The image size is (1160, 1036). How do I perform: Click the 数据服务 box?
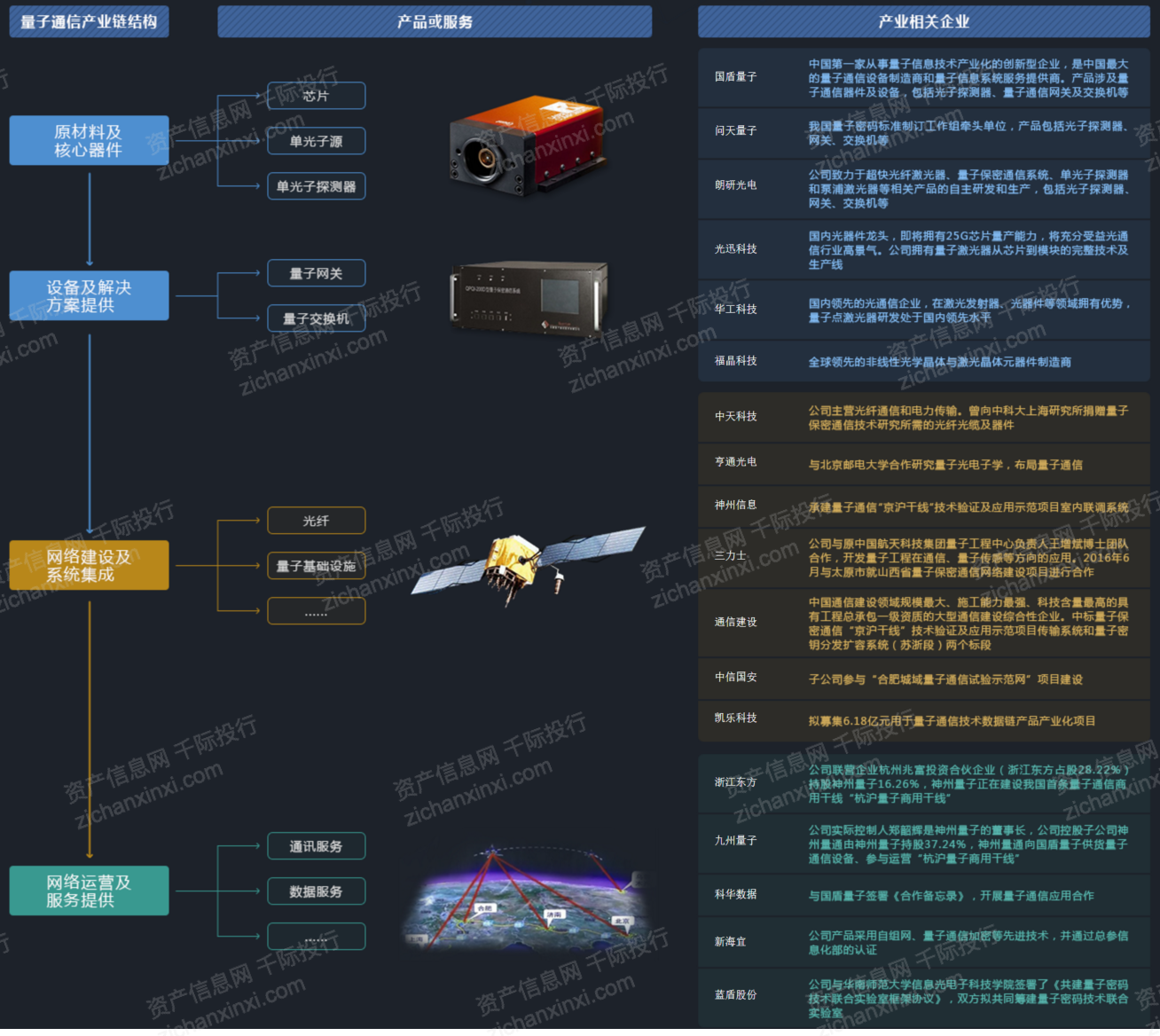click(x=316, y=891)
